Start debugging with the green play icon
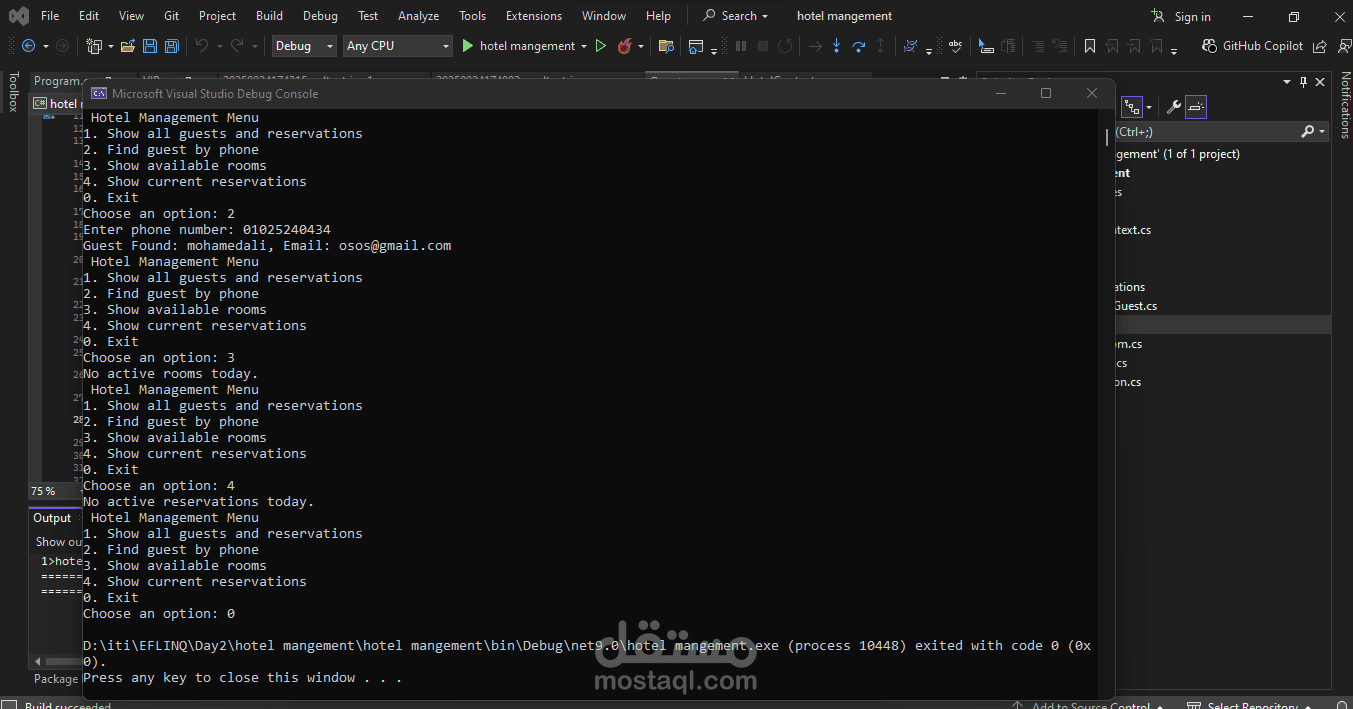This screenshot has width=1353, height=709. pos(467,46)
